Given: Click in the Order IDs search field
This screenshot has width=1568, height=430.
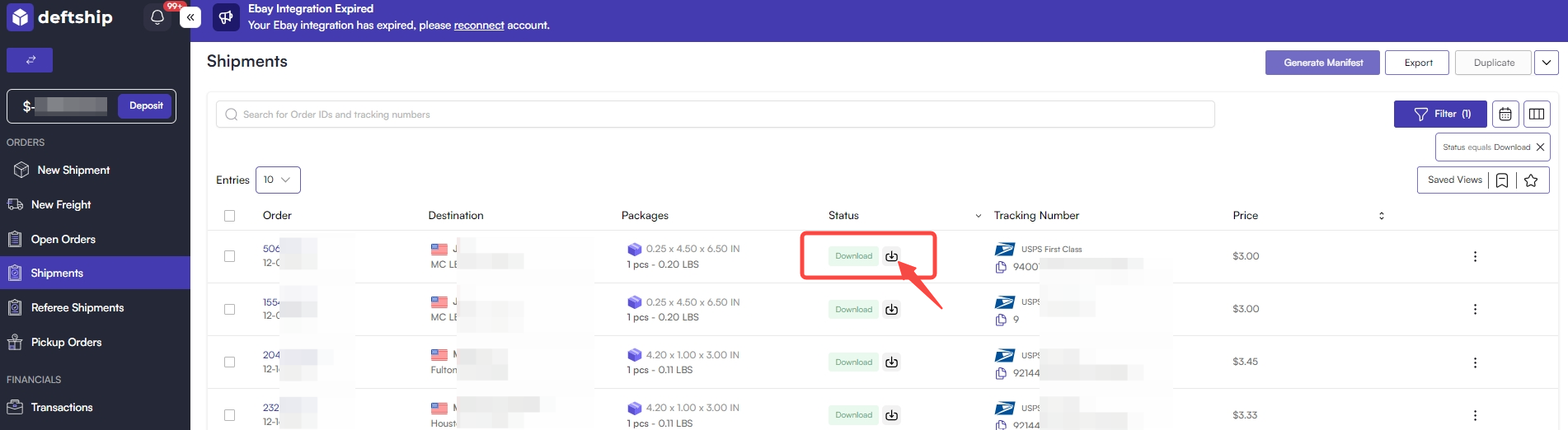Looking at the screenshot, I should pyautogui.click(x=716, y=115).
